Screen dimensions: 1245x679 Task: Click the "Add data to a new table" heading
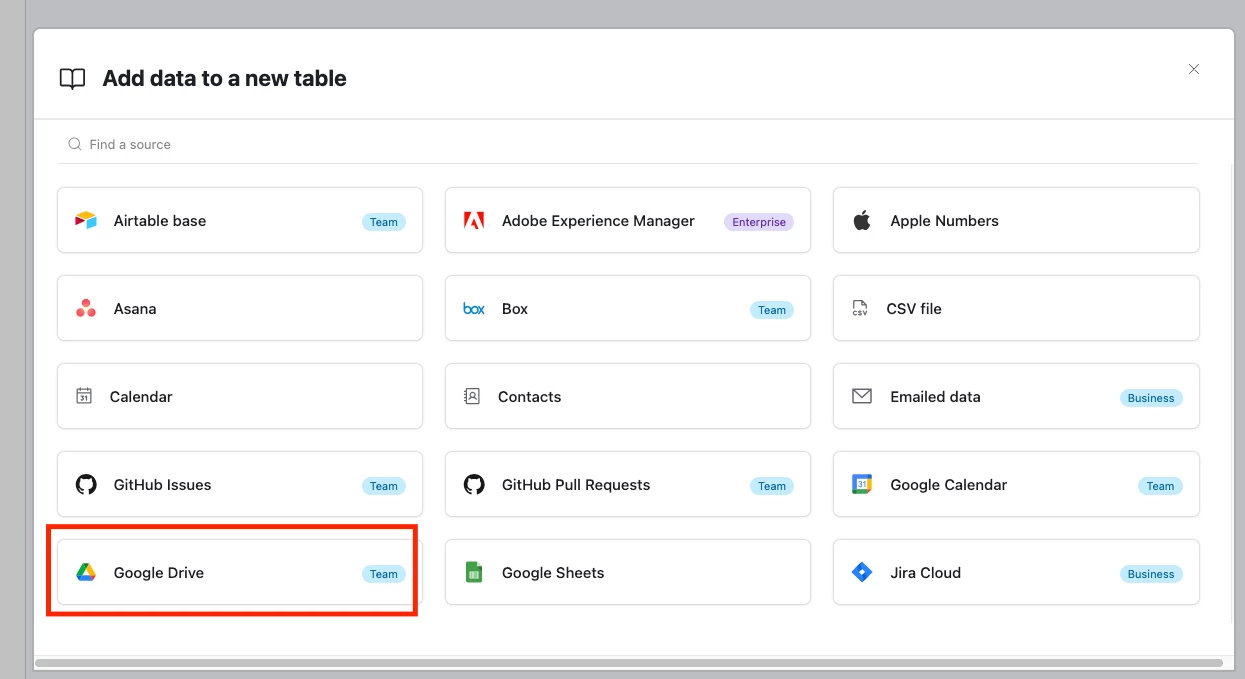coord(224,79)
